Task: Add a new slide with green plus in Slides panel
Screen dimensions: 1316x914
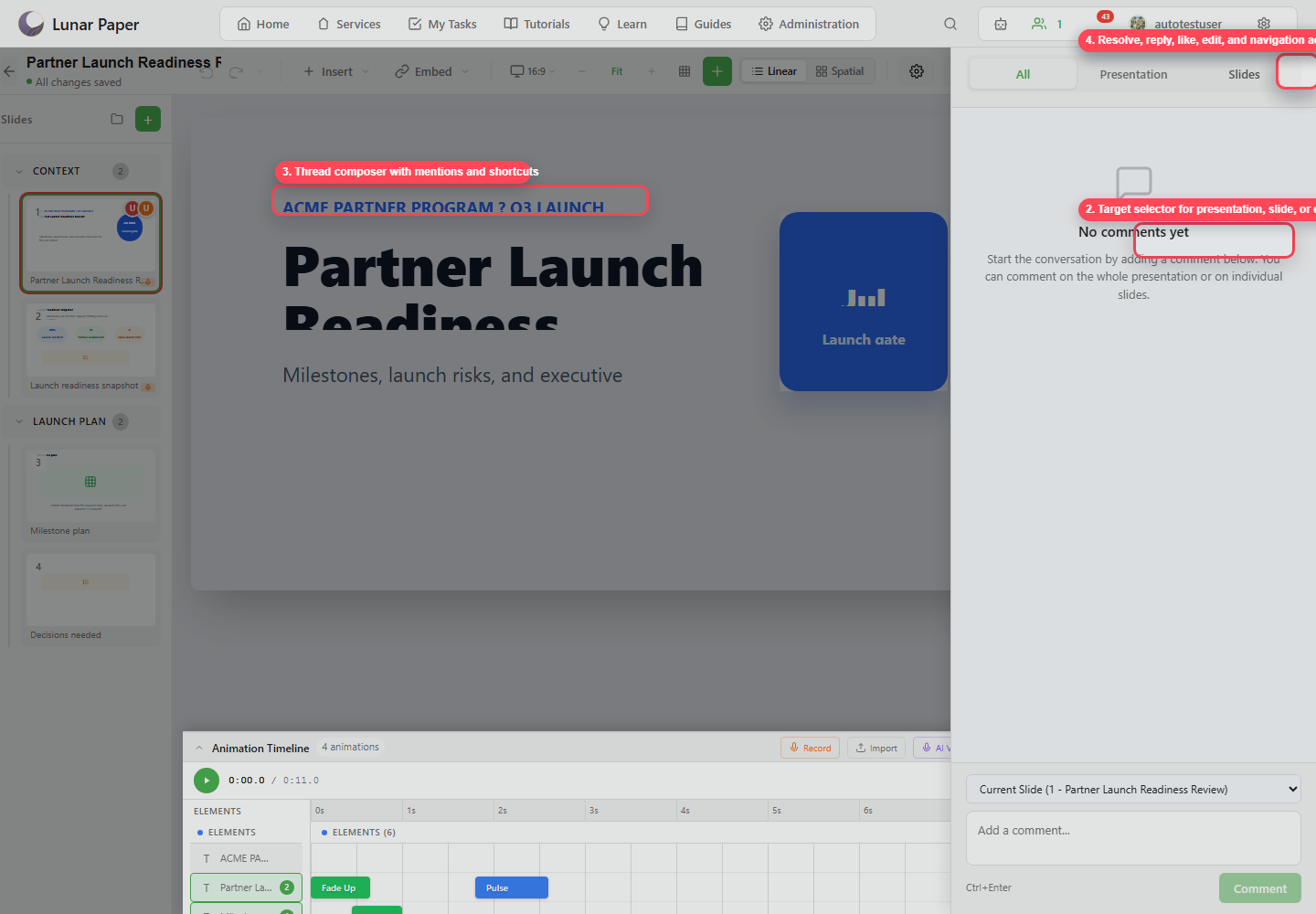Action: click(148, 119)
